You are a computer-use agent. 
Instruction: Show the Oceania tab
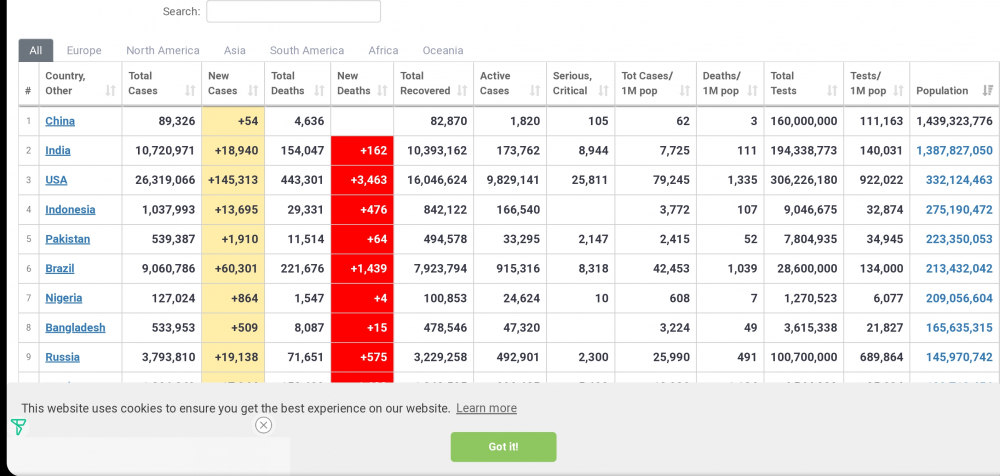[x=442, y=51]
